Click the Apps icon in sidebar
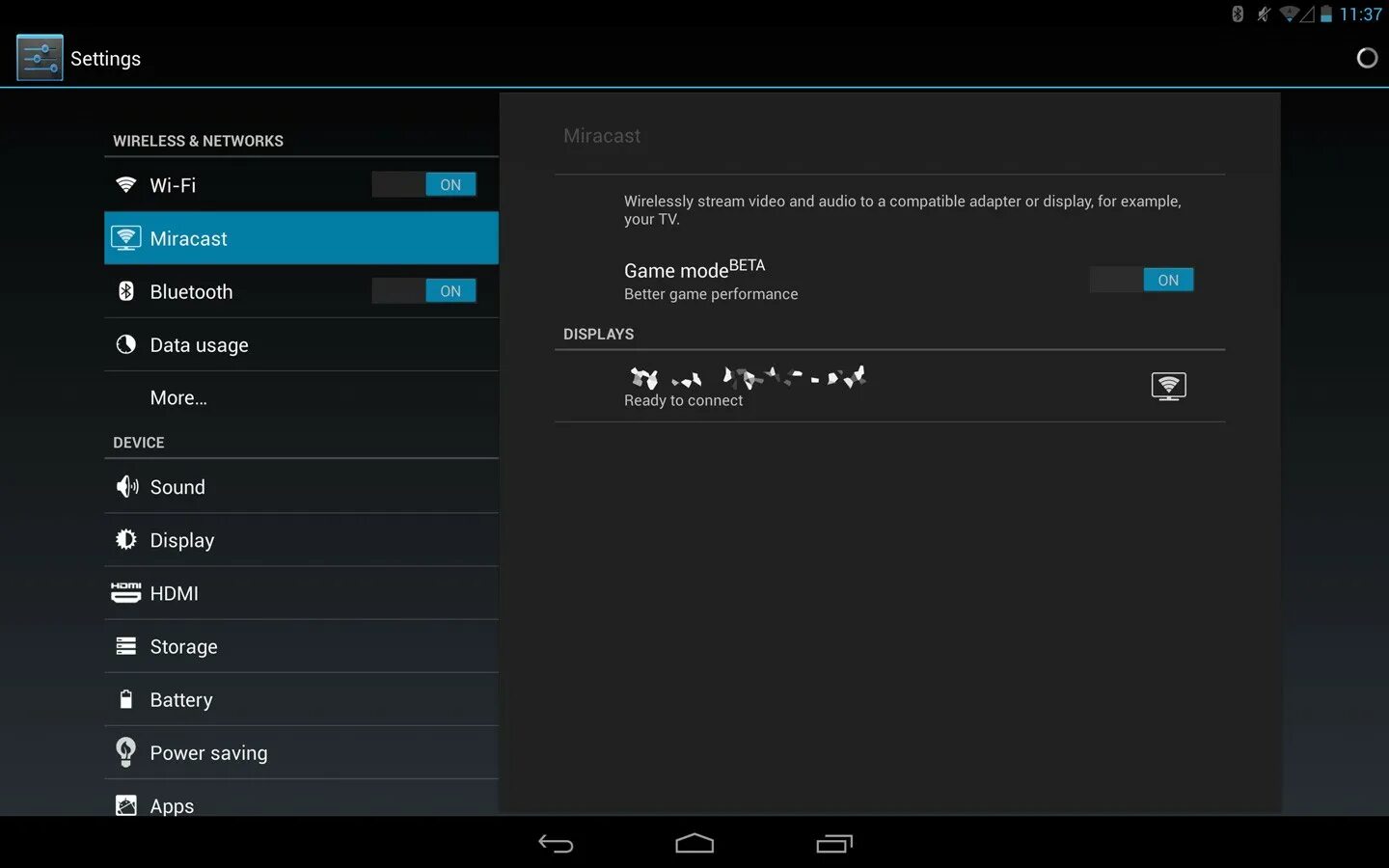This screenshot has width=1389, height=868. (125, 805)
